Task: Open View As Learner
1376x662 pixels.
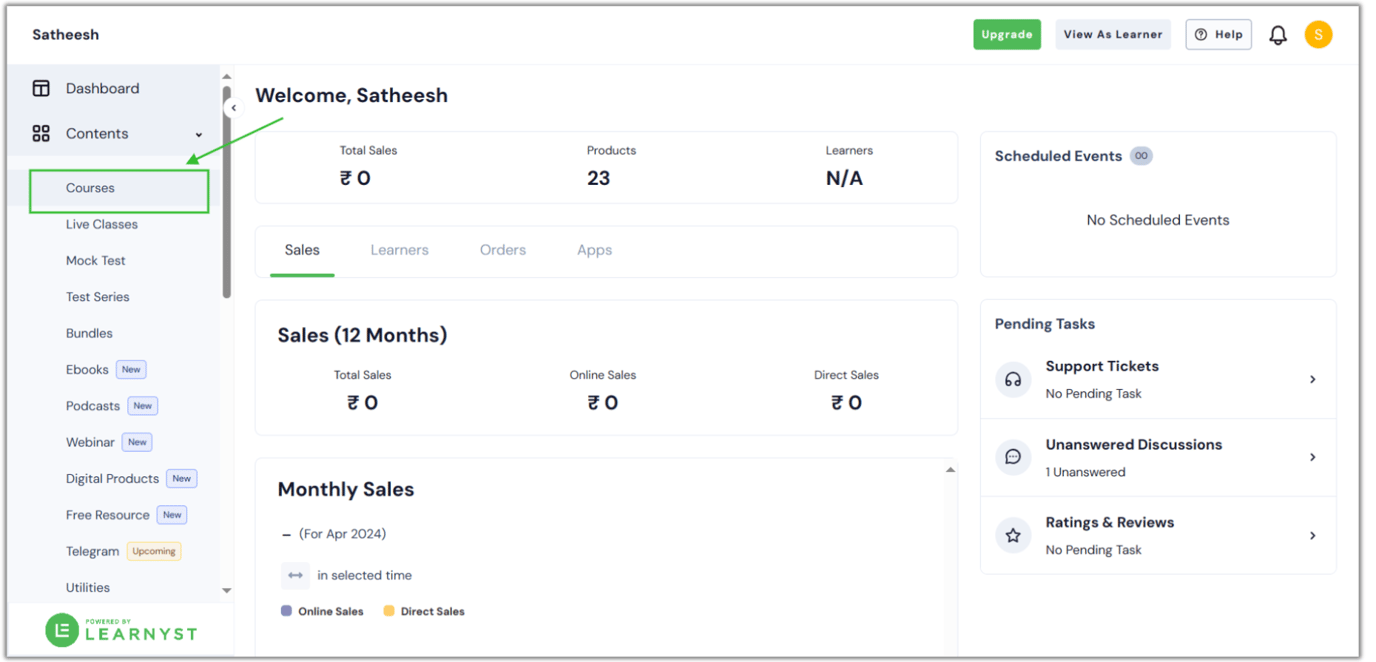Action: (x=1113, y=33)
